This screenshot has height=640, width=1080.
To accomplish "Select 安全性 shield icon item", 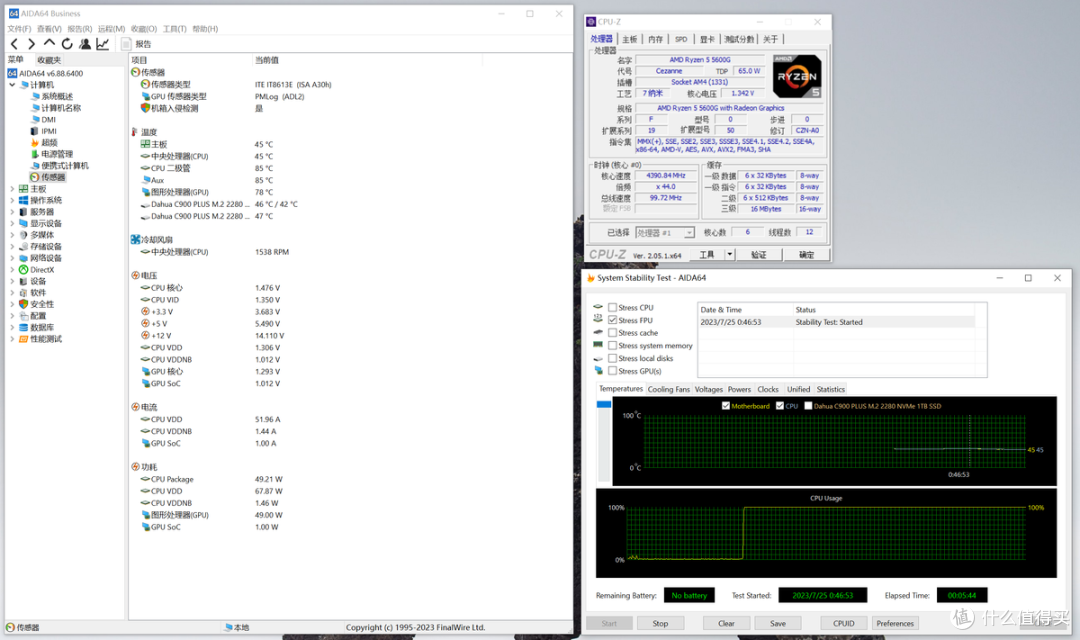I will (23, 304).
